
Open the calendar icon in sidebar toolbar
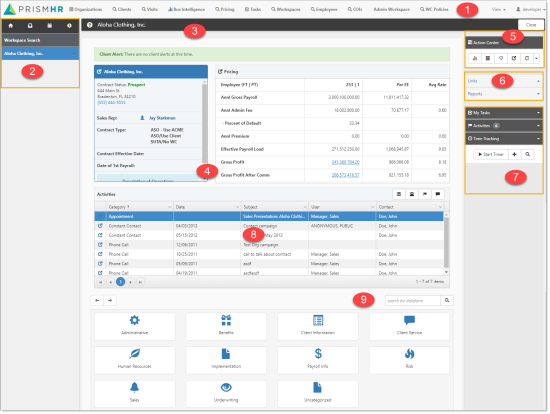(x=49, y=26)
